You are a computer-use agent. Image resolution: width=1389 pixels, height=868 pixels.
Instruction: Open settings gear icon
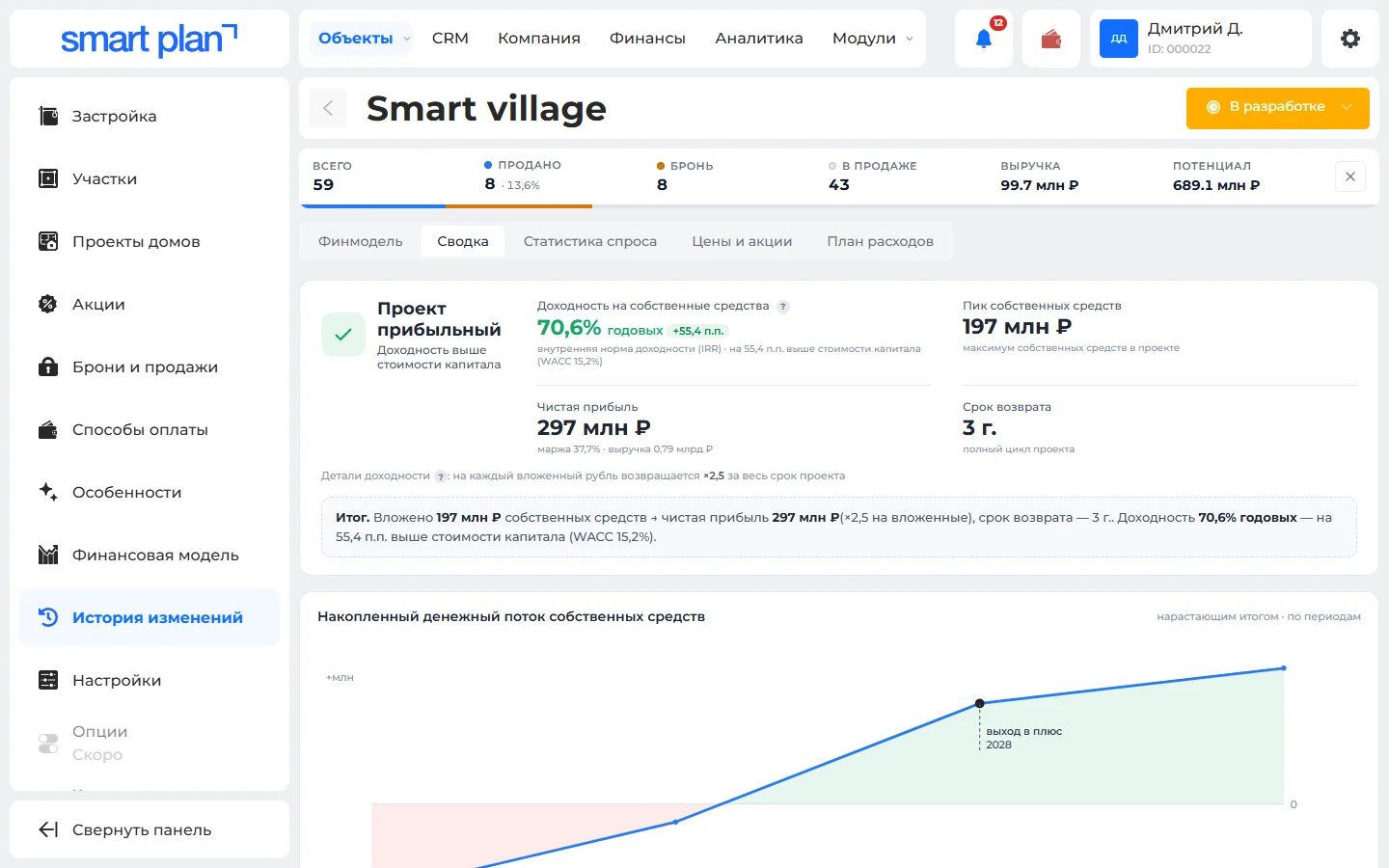pyautogui.click(x=1350, y=39)
